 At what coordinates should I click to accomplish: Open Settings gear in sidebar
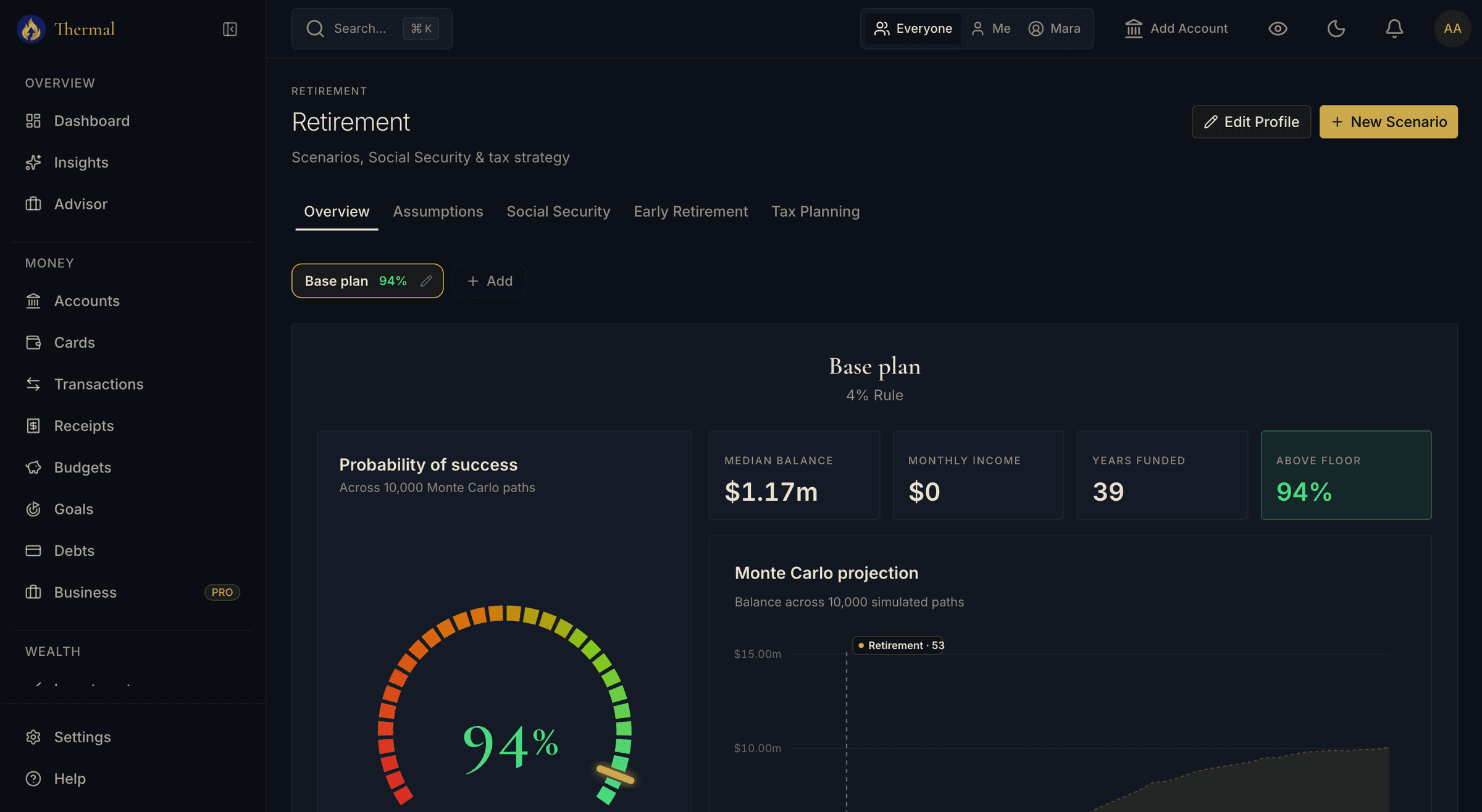tap(33, 737)
